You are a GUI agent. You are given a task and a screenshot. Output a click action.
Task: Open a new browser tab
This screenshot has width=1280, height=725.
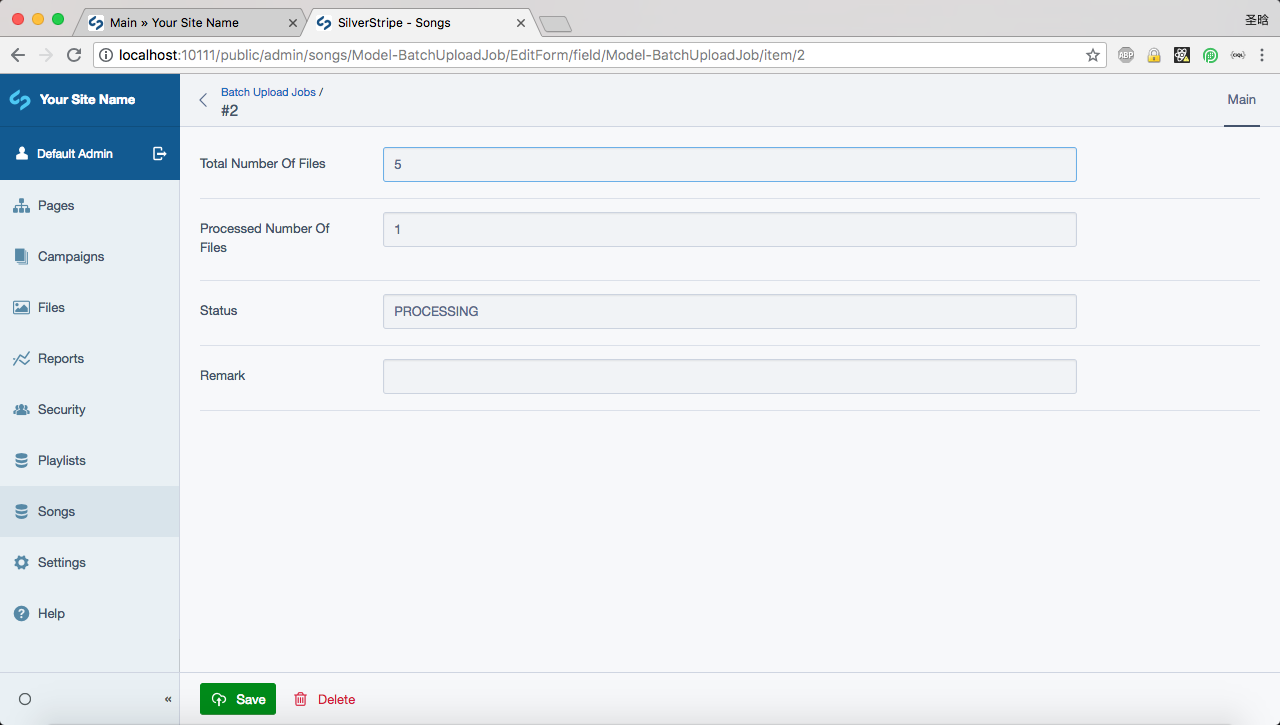click(x=555, y=24)
